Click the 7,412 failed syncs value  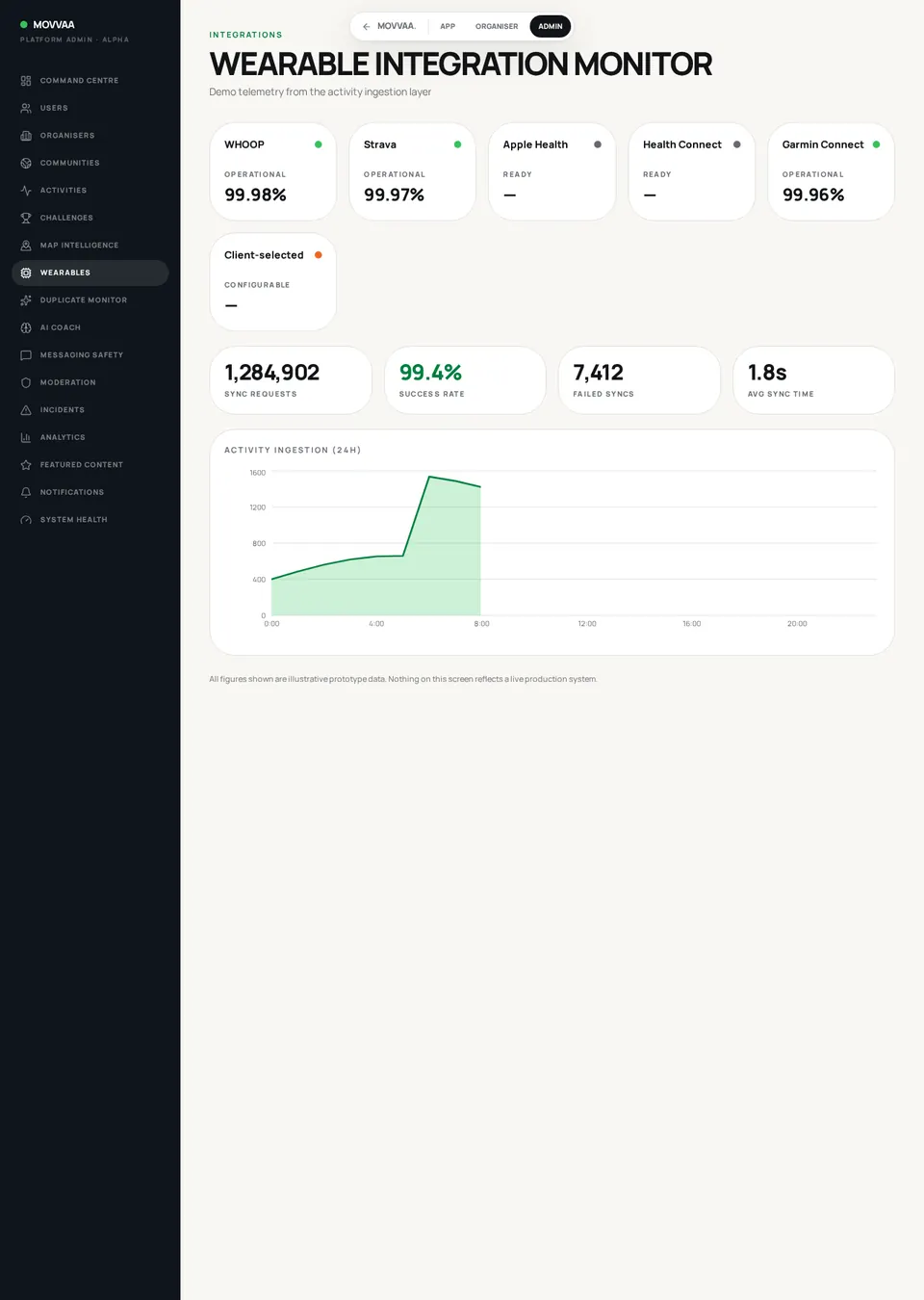click(x=599, y=373)
